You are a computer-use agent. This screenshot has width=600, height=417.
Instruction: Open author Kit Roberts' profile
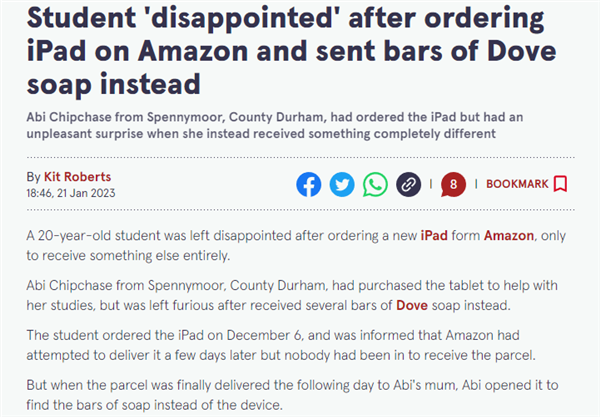(77, 177)
